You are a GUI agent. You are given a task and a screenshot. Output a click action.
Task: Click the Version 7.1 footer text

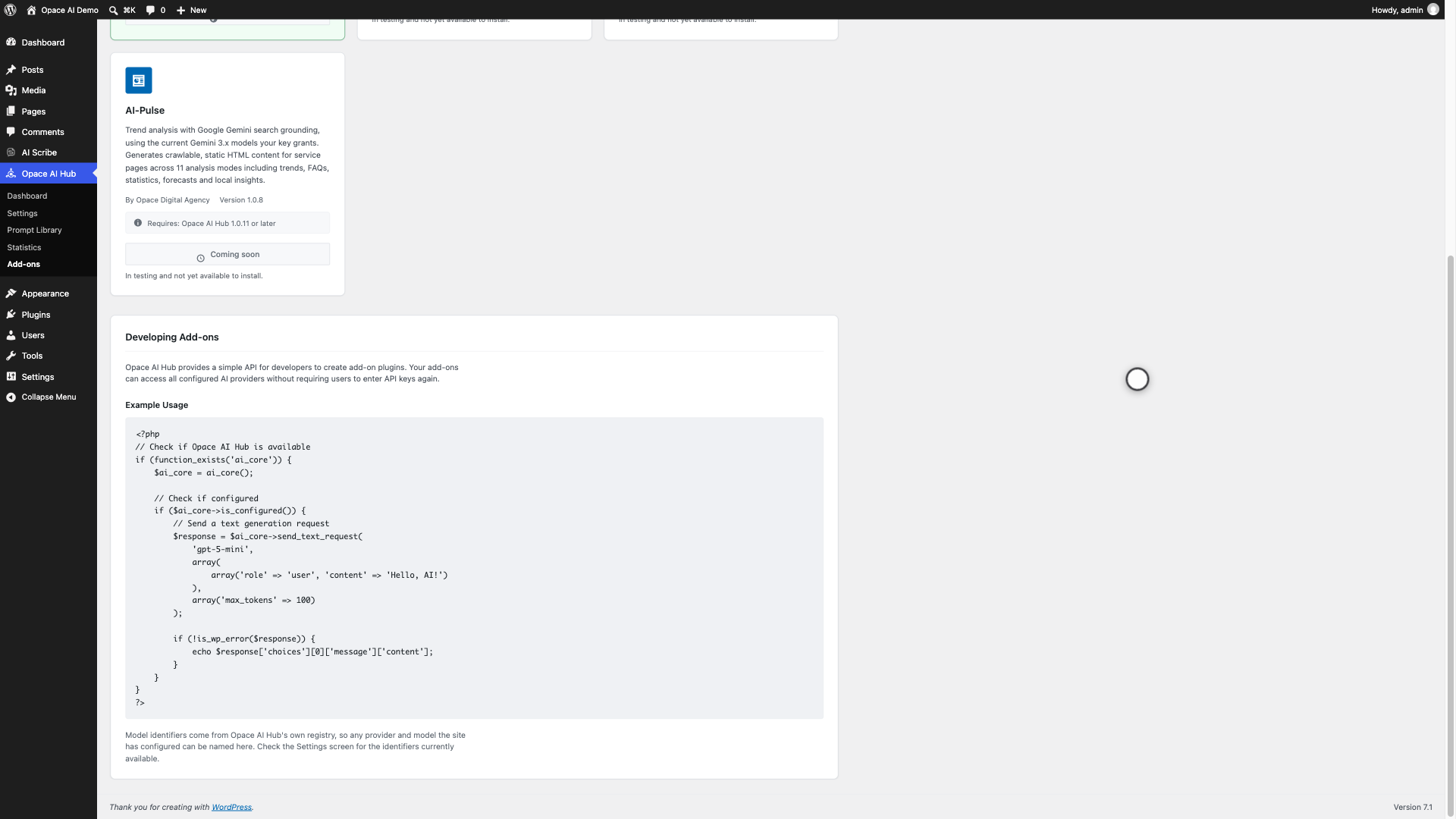pyautogui.click(x=1413, y=807)
